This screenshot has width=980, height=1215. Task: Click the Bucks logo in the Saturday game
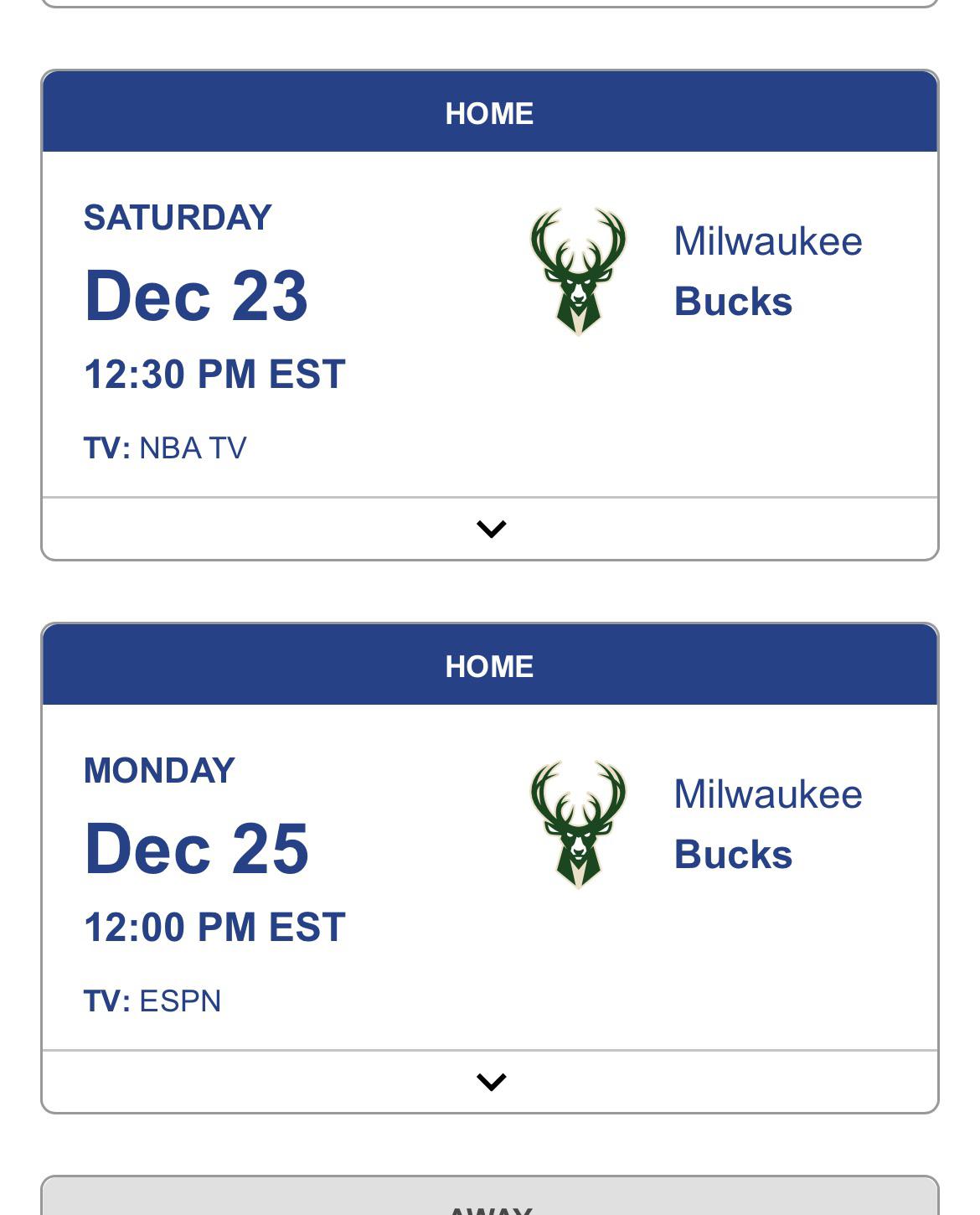coord(578,271)
